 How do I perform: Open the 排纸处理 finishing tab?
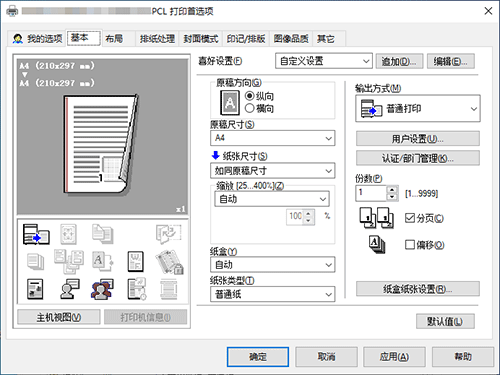click(x=157, y=39)
